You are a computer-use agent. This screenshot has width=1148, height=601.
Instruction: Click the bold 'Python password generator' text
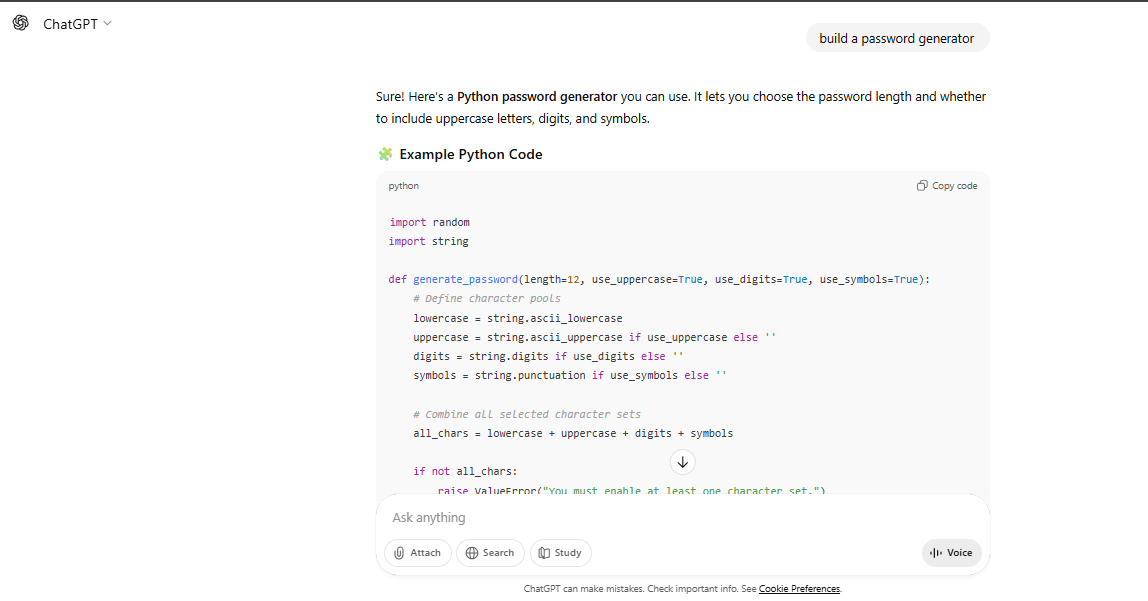pos(537,97)
